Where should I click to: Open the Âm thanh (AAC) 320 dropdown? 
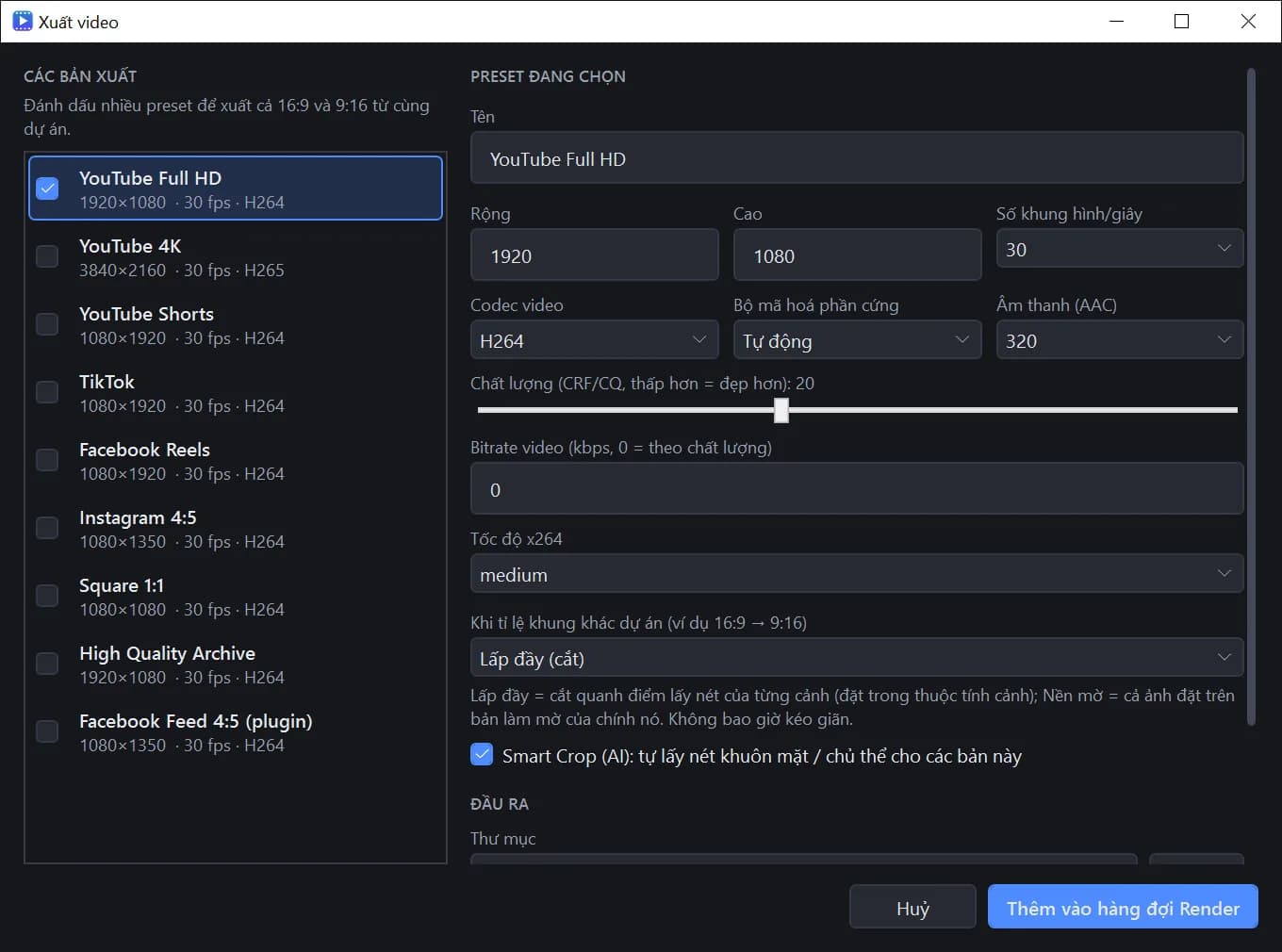1120,339
